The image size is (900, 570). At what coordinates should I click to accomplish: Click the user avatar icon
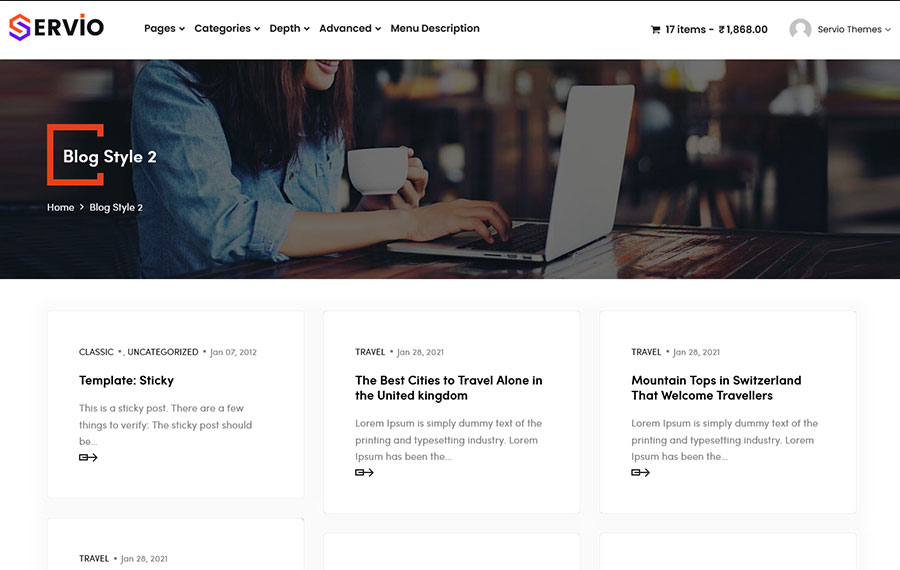point(800,29)
